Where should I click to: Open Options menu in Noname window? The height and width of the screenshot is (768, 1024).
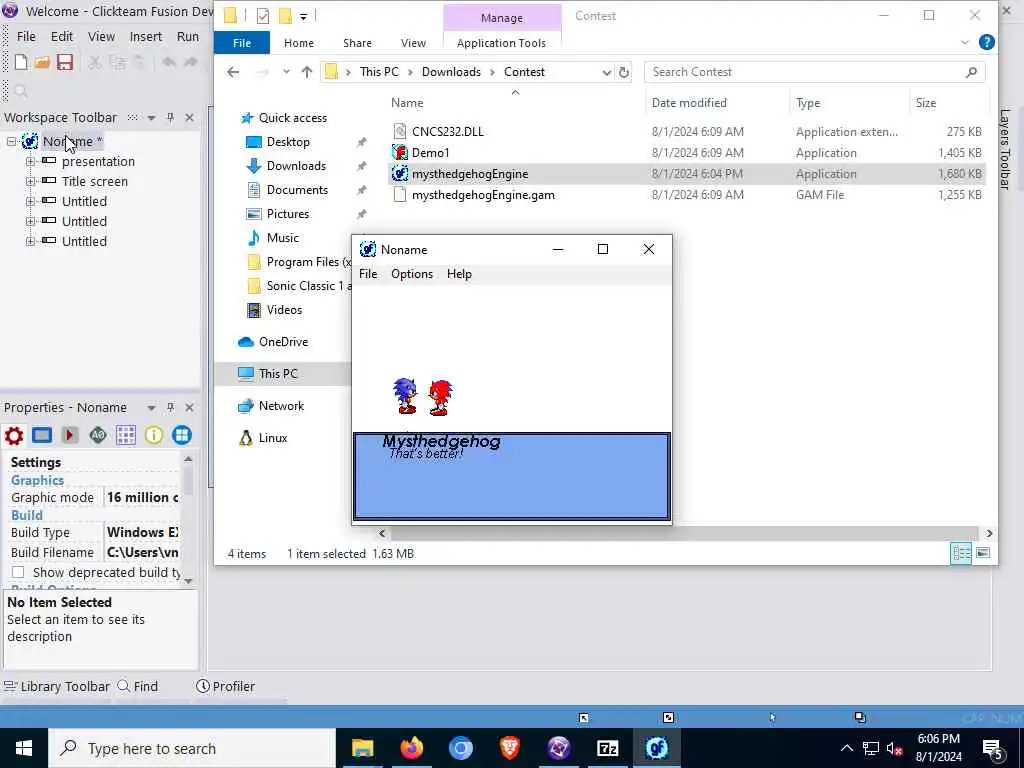pyautogui.click(x=411, y=274)
